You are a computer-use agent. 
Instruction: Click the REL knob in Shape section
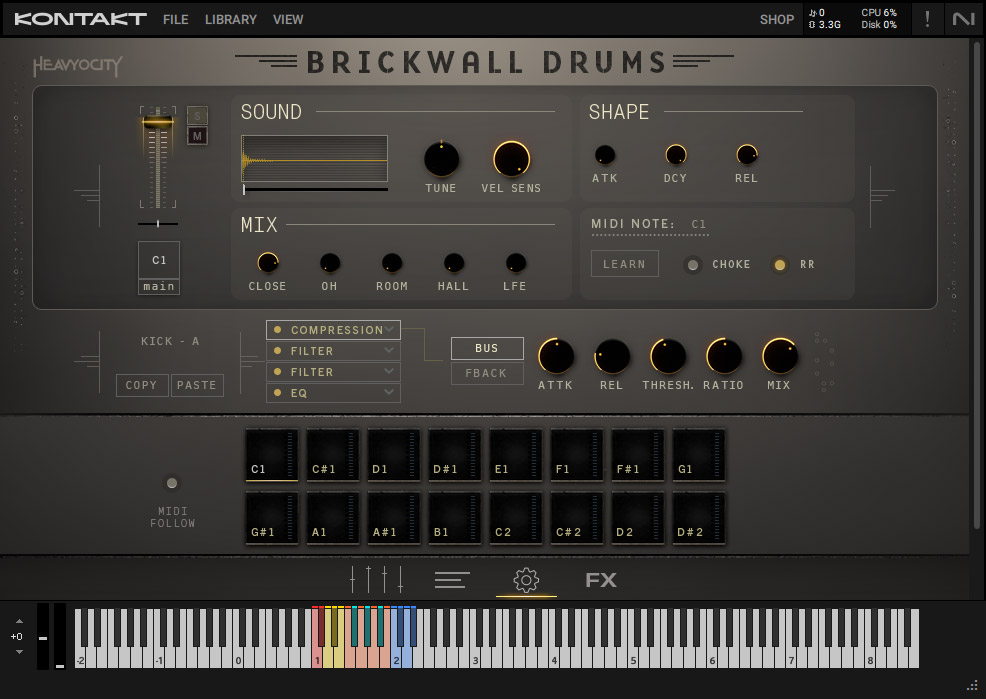(x=746, y=155)
